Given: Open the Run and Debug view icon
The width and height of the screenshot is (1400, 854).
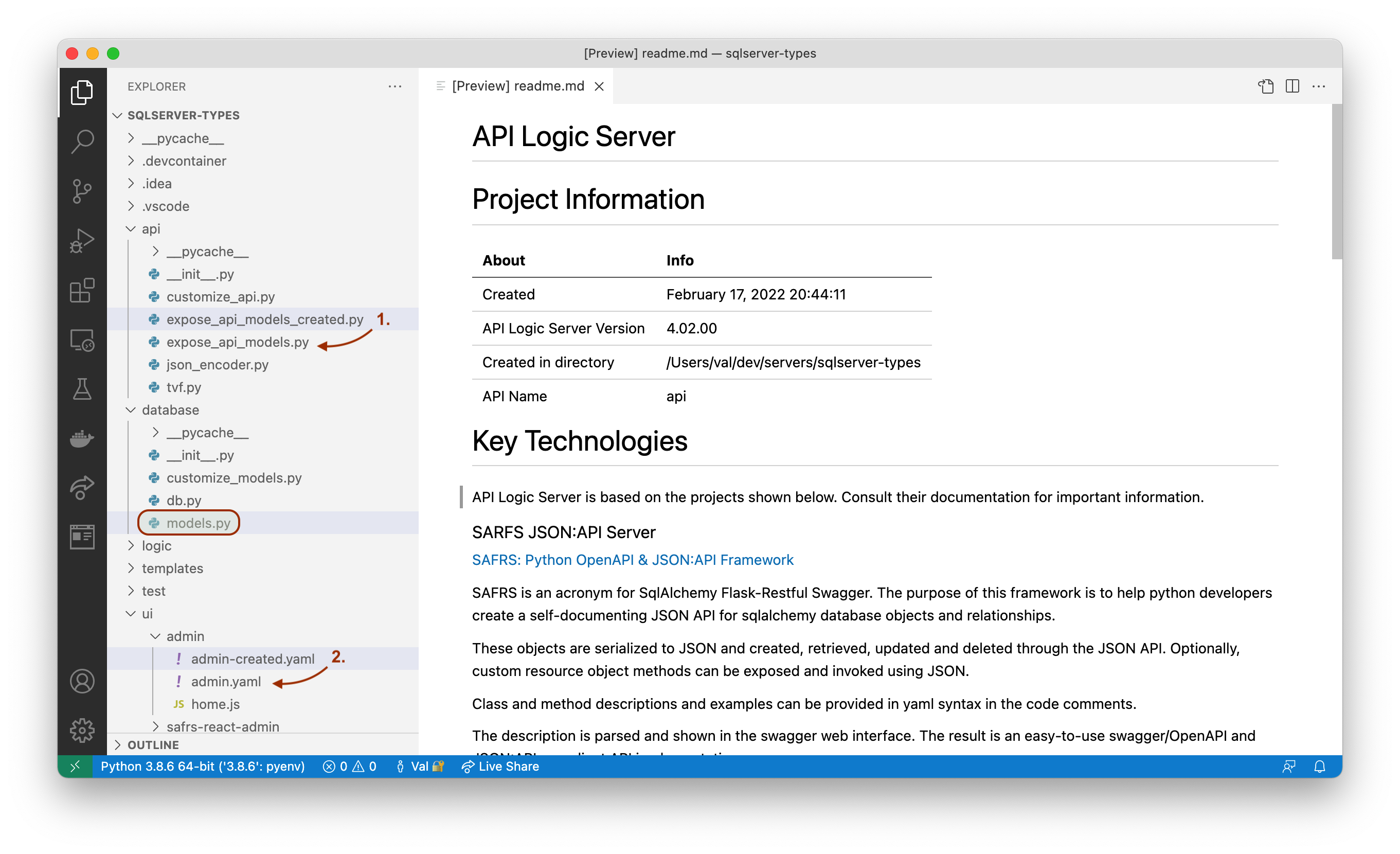Looking at the screenshot, I should pyautogui.click(x=82, y=240).
